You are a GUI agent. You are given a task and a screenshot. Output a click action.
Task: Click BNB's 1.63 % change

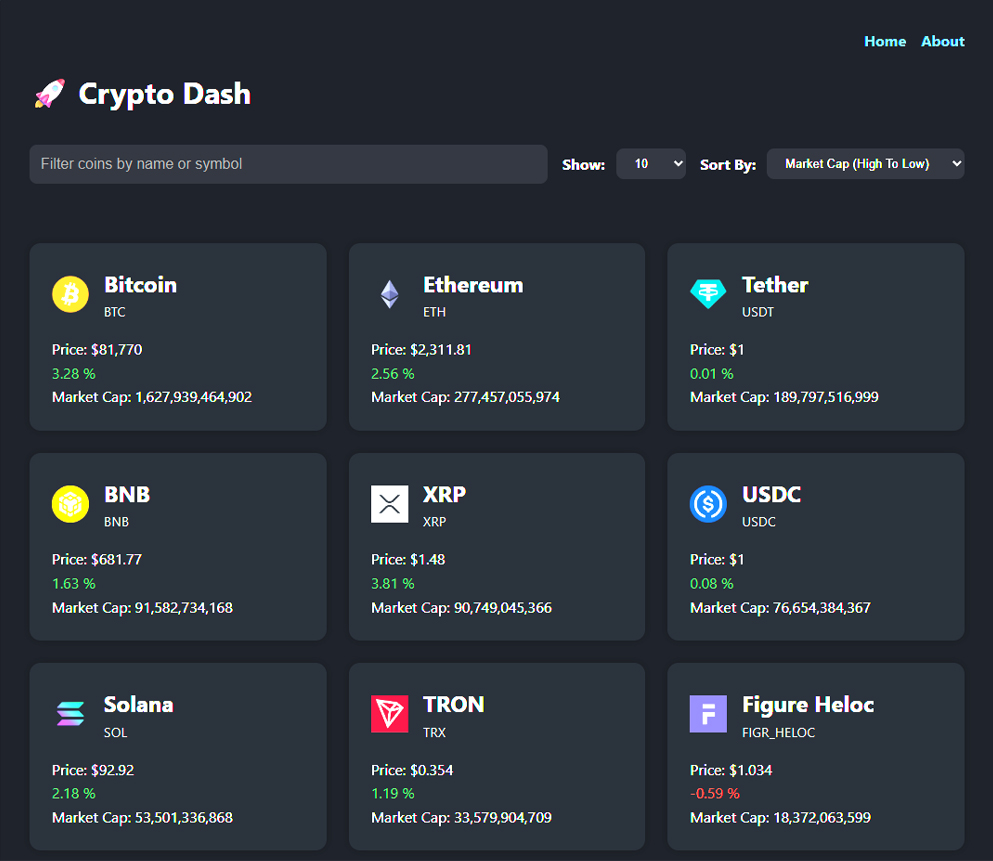click(73, 584)
